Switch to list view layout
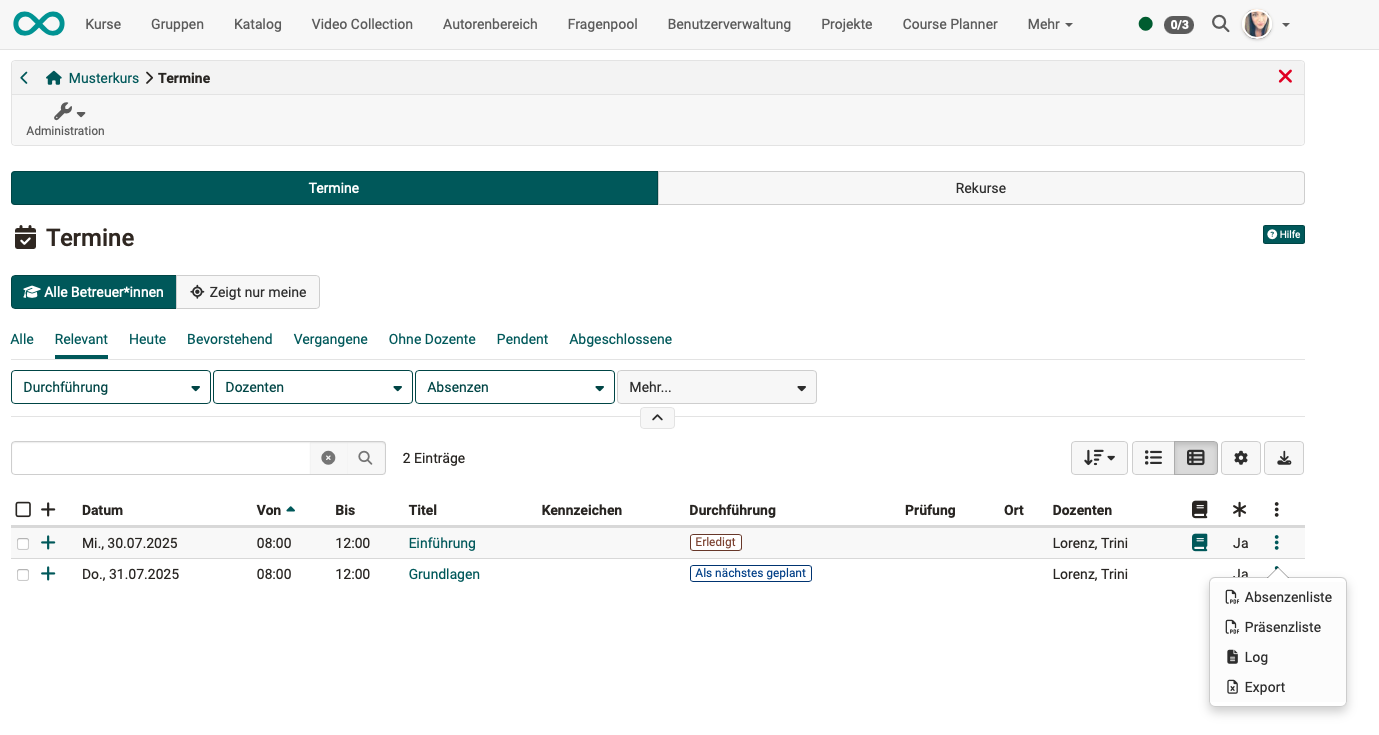Viewport: 1379px width, 735px height. [x=1152, y=457]
